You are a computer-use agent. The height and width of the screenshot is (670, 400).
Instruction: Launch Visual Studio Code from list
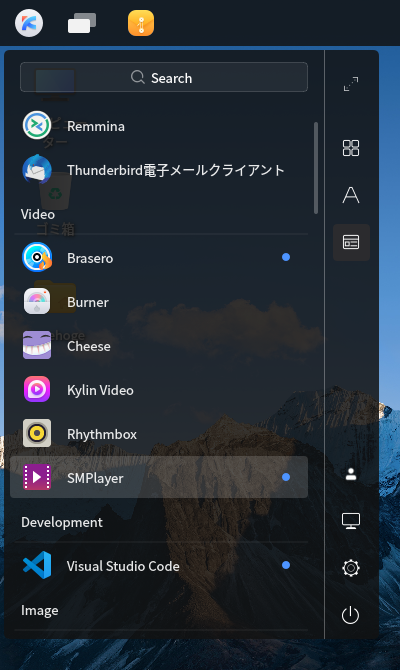point(159,566)
